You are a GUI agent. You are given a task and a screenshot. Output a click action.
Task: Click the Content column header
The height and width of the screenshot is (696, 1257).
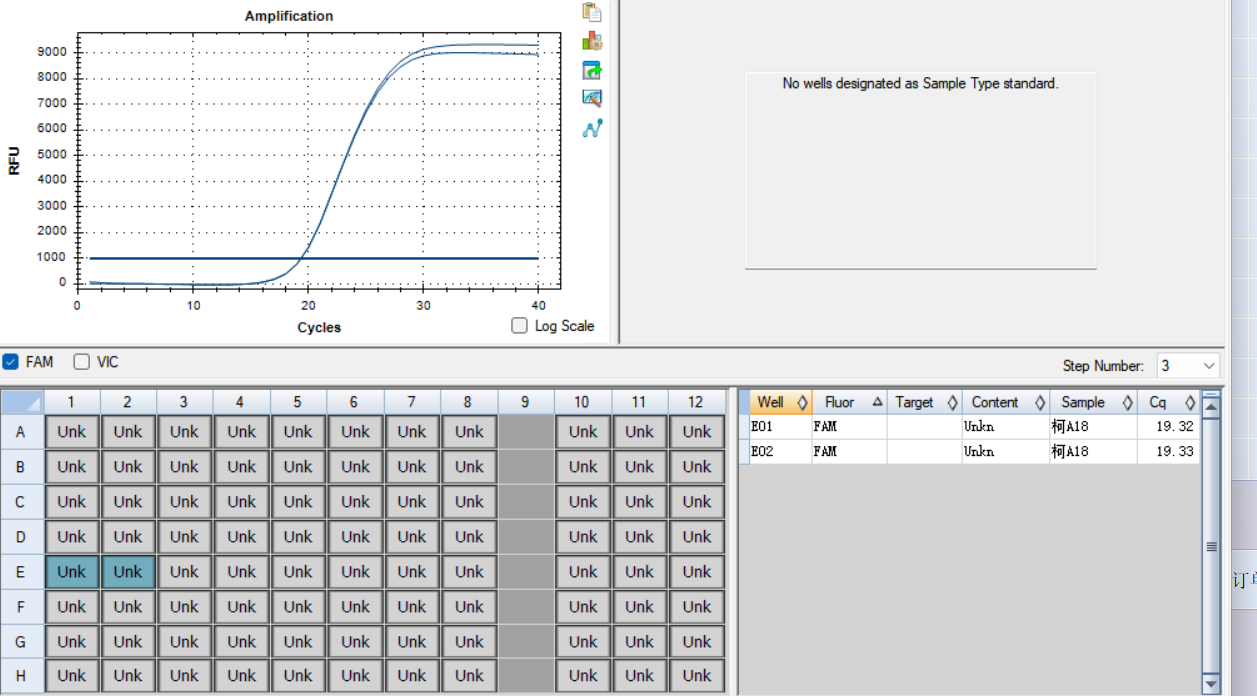1006,402
